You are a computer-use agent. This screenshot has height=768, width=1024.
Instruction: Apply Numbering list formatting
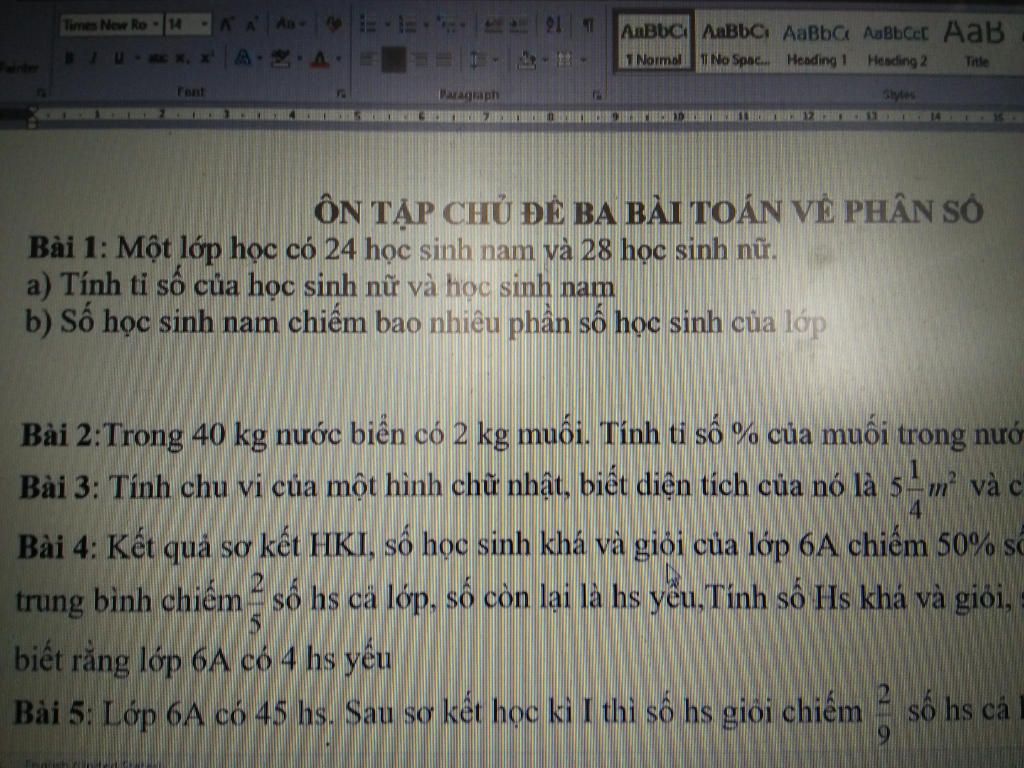click(x=408, y=25)
